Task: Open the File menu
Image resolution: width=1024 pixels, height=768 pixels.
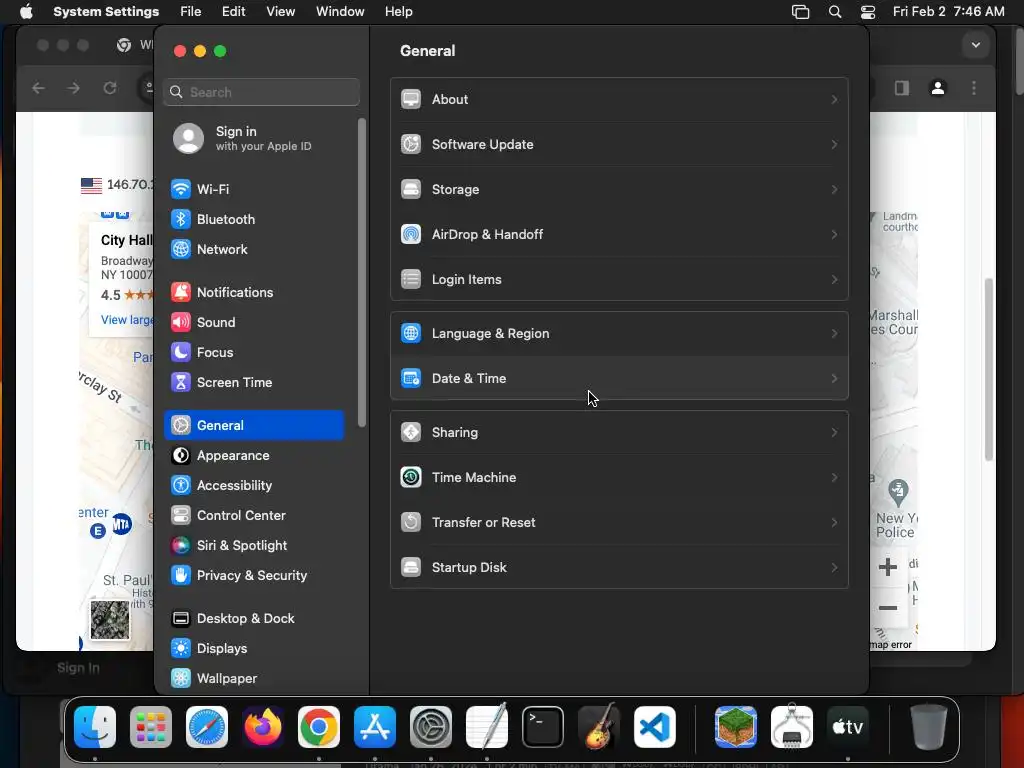Action: 191,12
